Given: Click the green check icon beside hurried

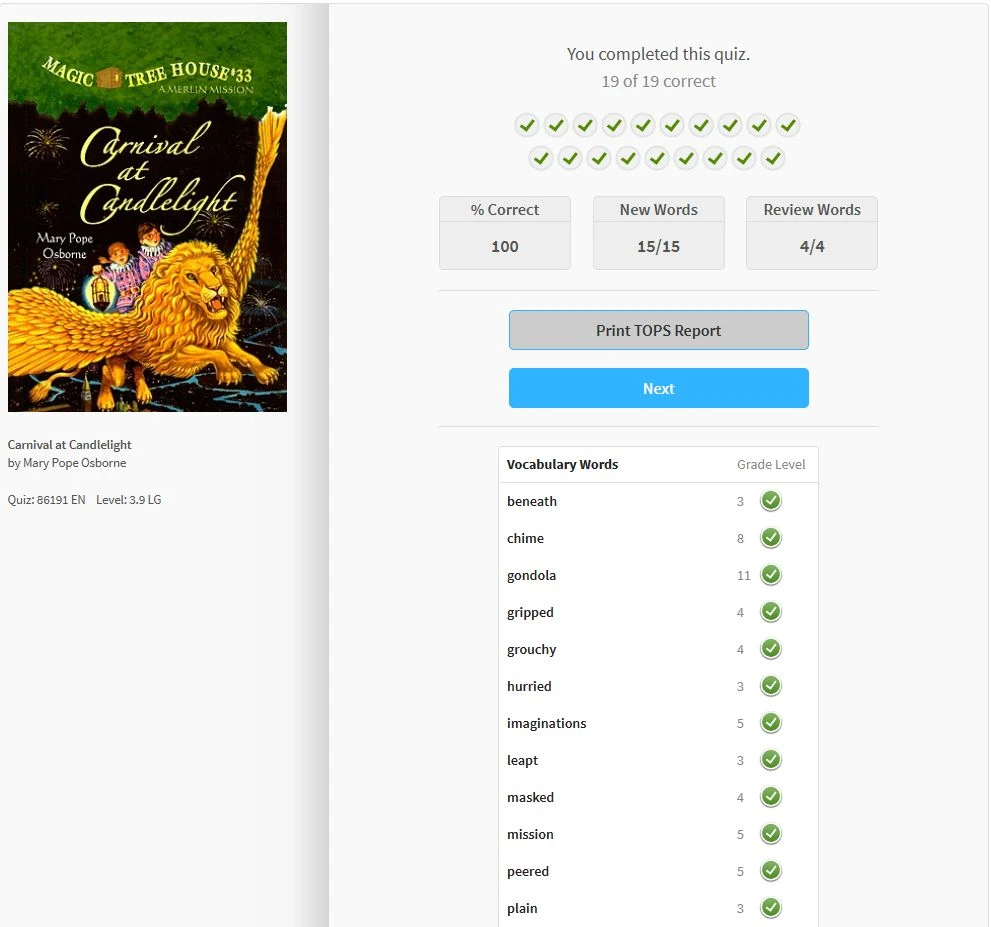Looking at the screenshot, I should pyautogui.click(x=770, y=686).
